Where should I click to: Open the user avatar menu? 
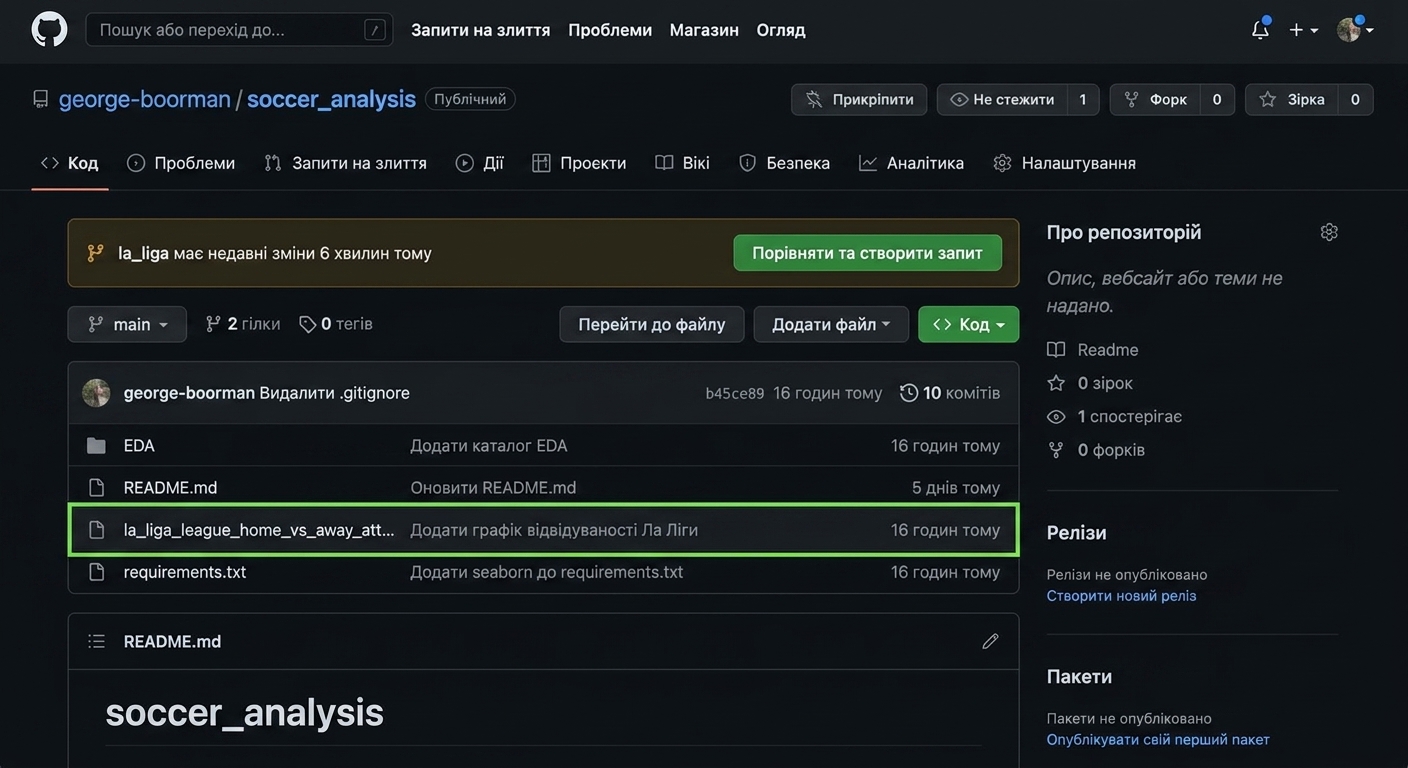(x=1355, y=30)
